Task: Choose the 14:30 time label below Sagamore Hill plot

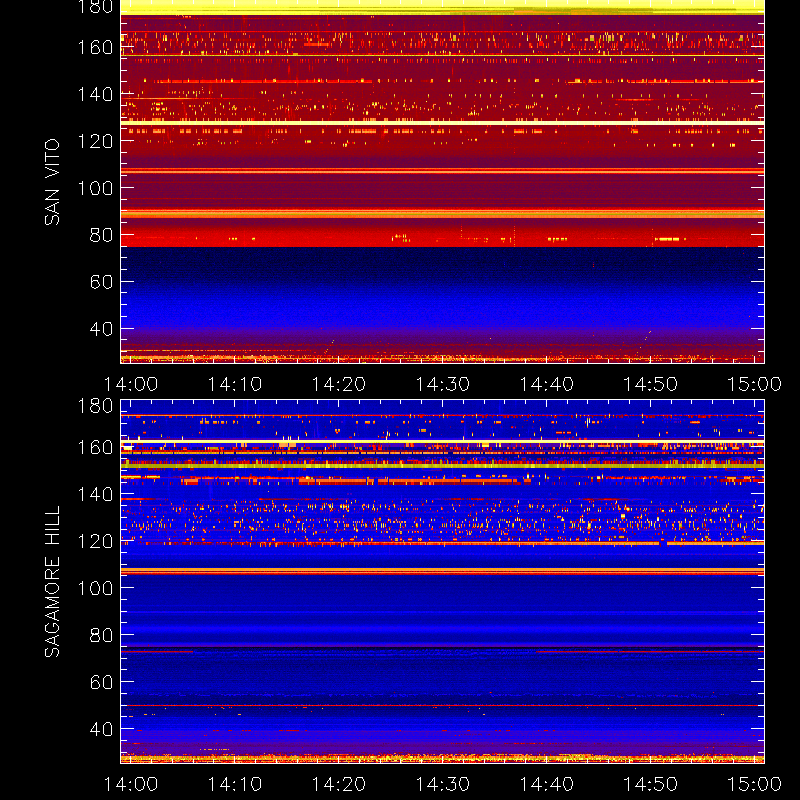Action: pyautogui.click(x=443, y=784)
